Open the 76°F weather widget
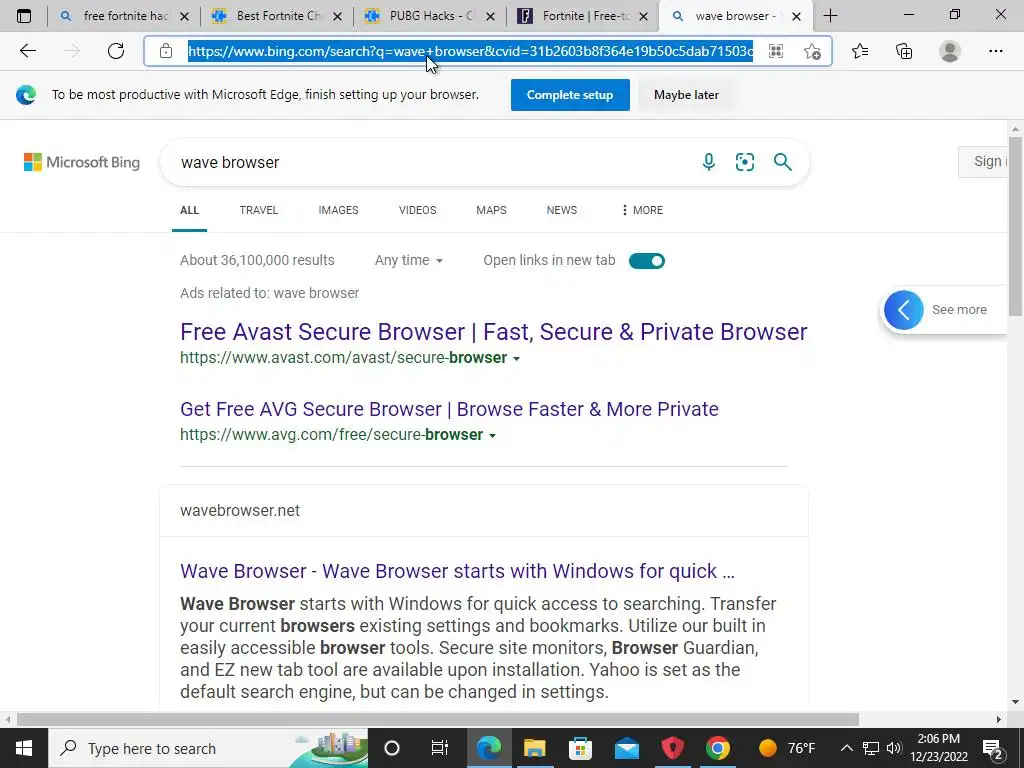 point(786,748)
